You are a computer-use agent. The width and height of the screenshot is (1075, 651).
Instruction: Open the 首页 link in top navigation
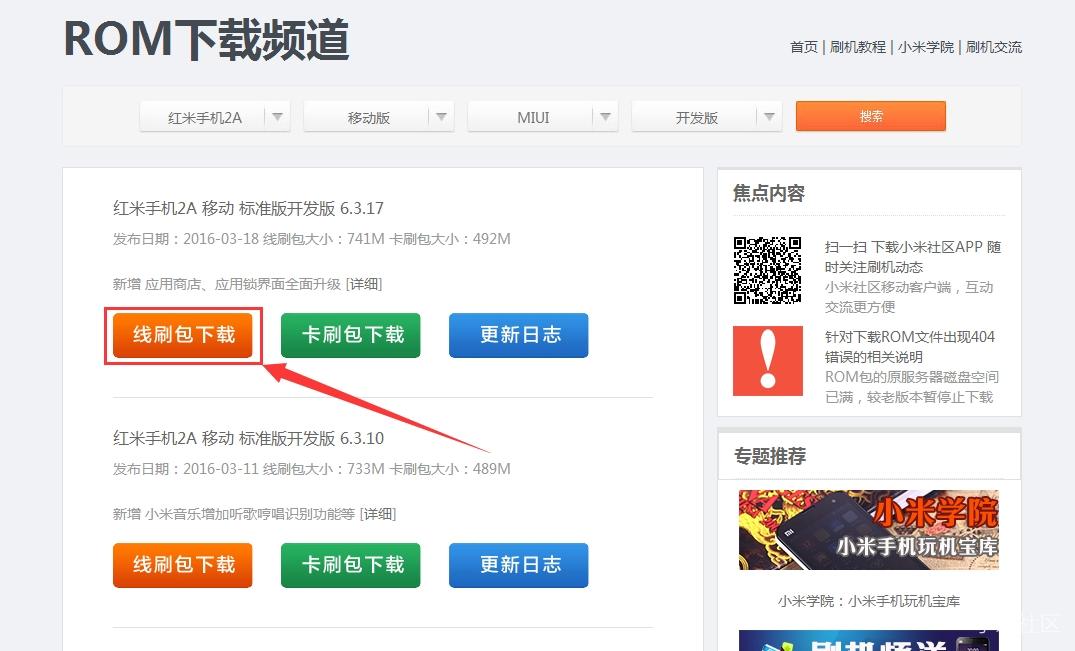[803, 47]
